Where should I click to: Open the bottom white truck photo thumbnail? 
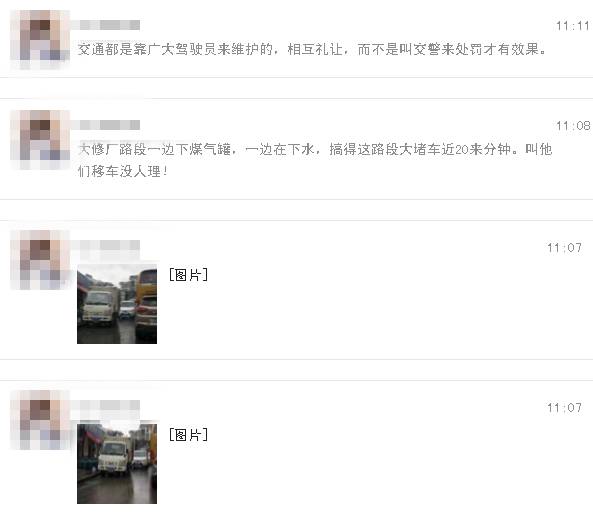117,464
